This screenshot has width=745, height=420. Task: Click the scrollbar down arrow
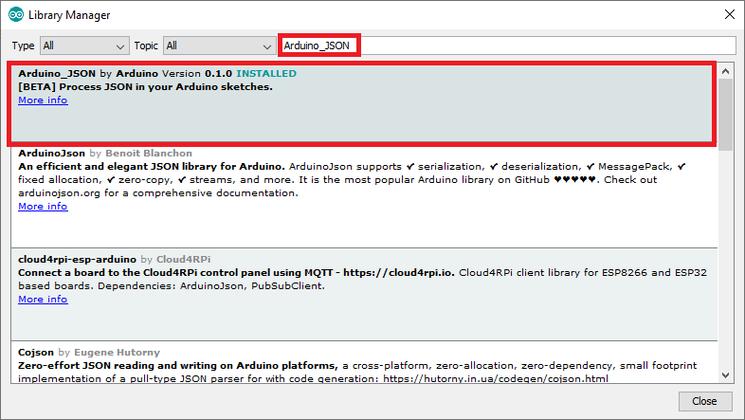tap(725, 375)
